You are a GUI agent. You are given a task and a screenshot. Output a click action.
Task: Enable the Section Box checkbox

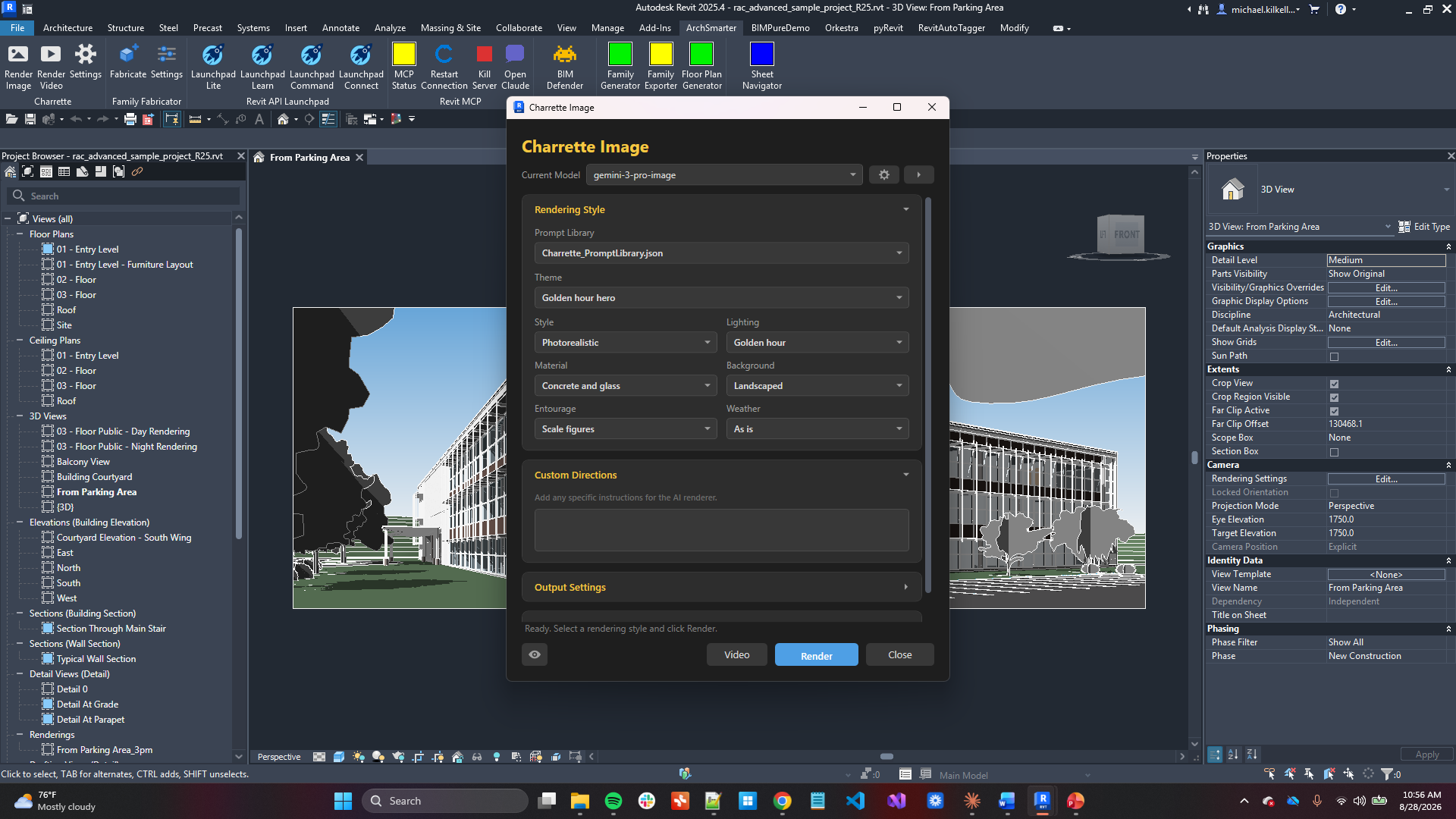pos(1334,452)
